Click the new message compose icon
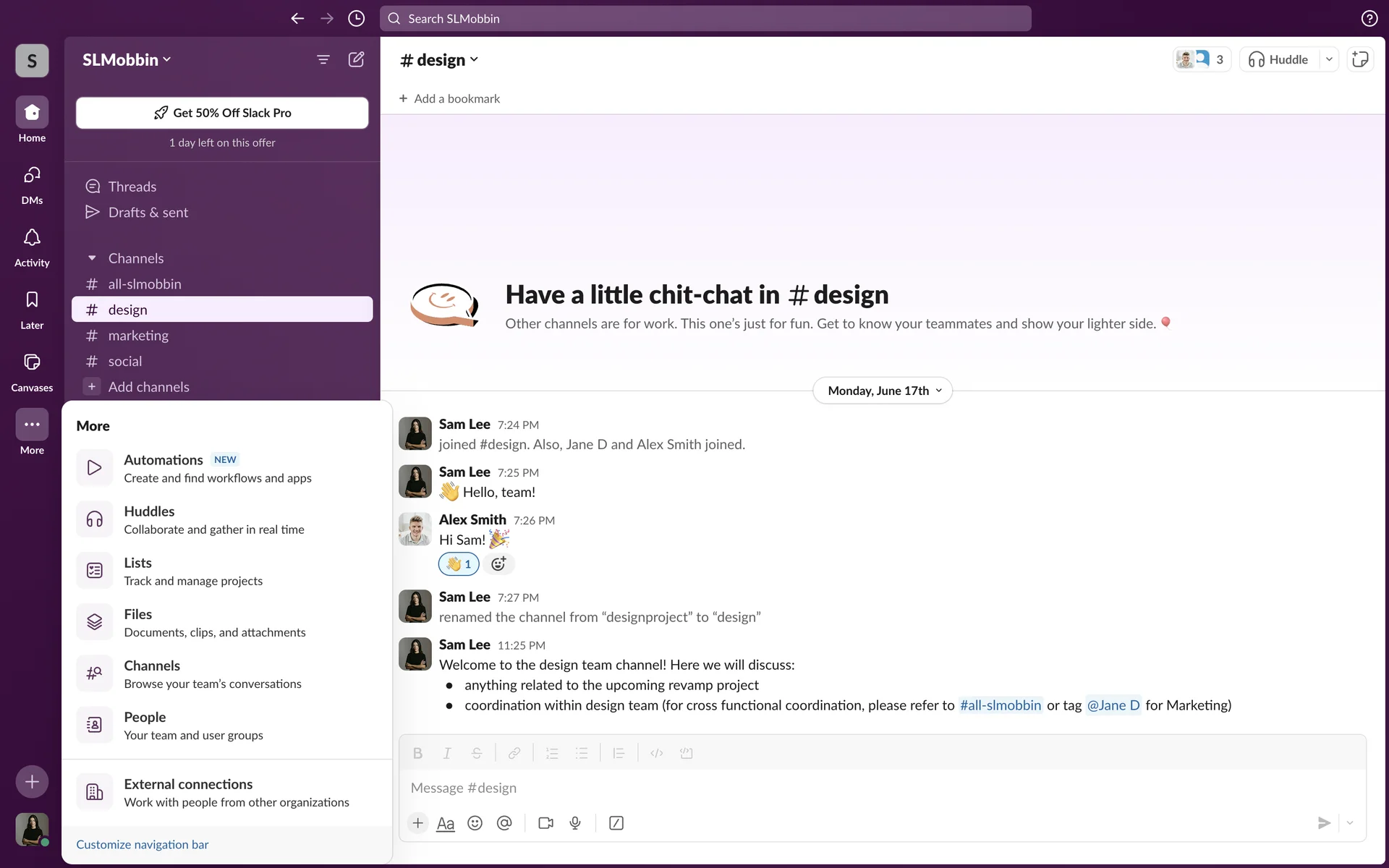The width and height of the screenshot is (1389, 868). [x=356, y=59]
